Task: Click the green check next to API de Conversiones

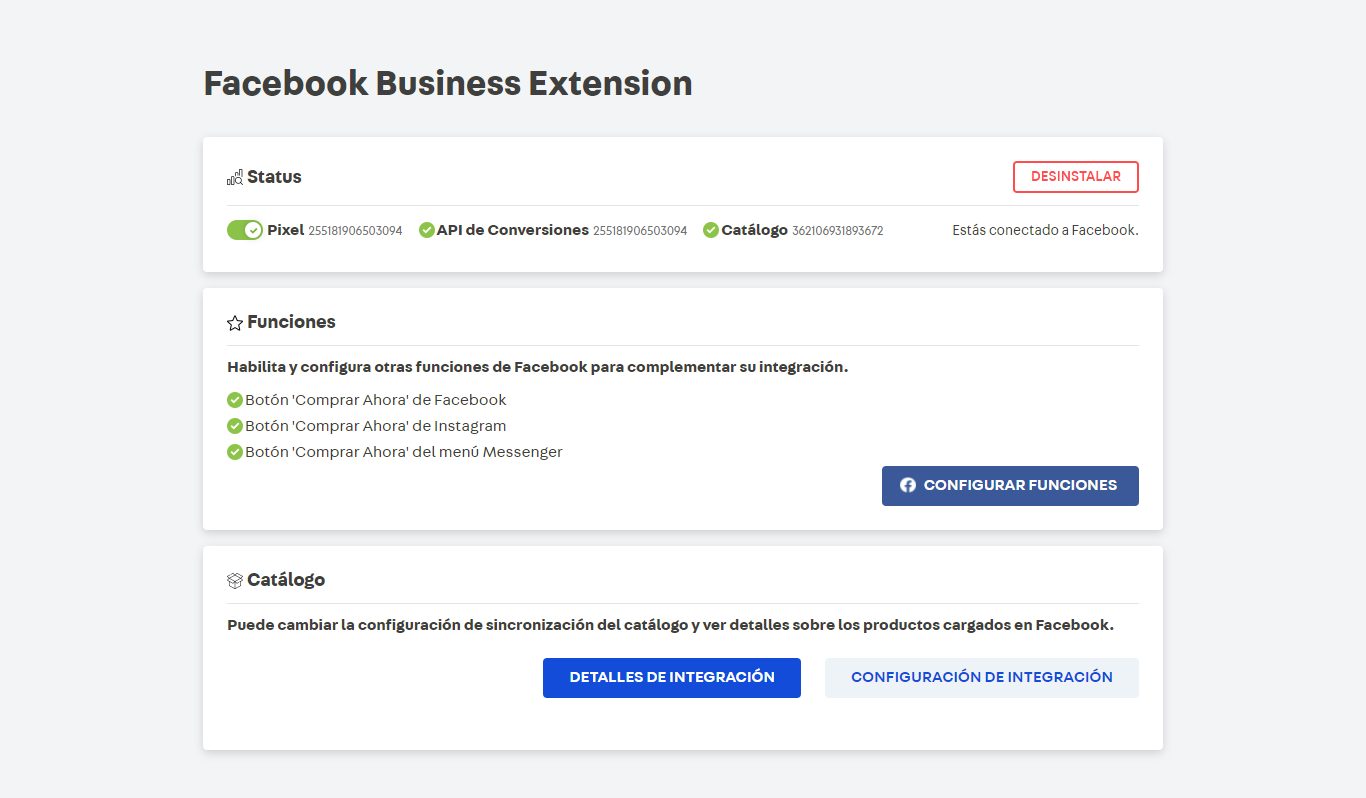Action: 427,230
